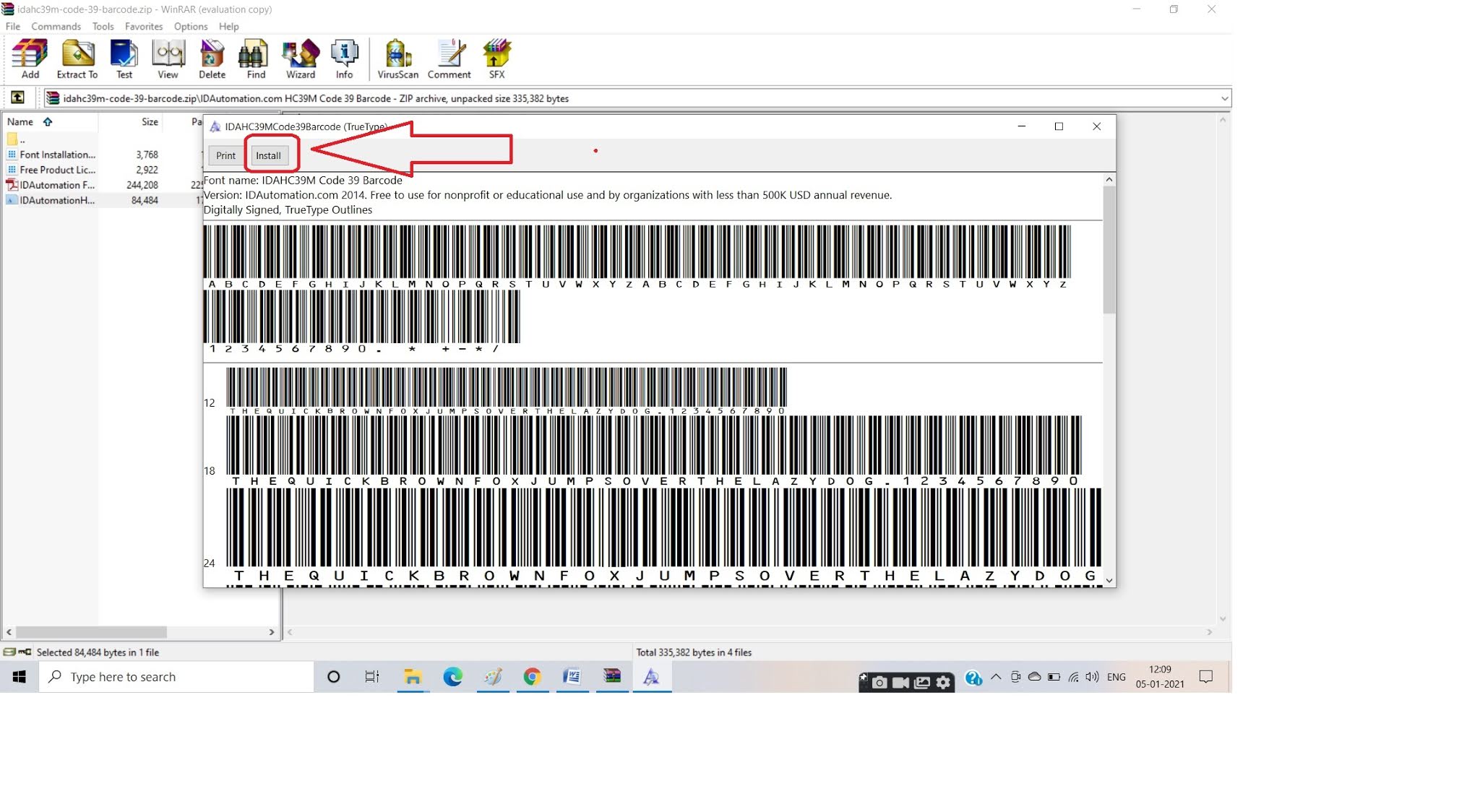Mute the system volume in the tray

click(1091, 677)
